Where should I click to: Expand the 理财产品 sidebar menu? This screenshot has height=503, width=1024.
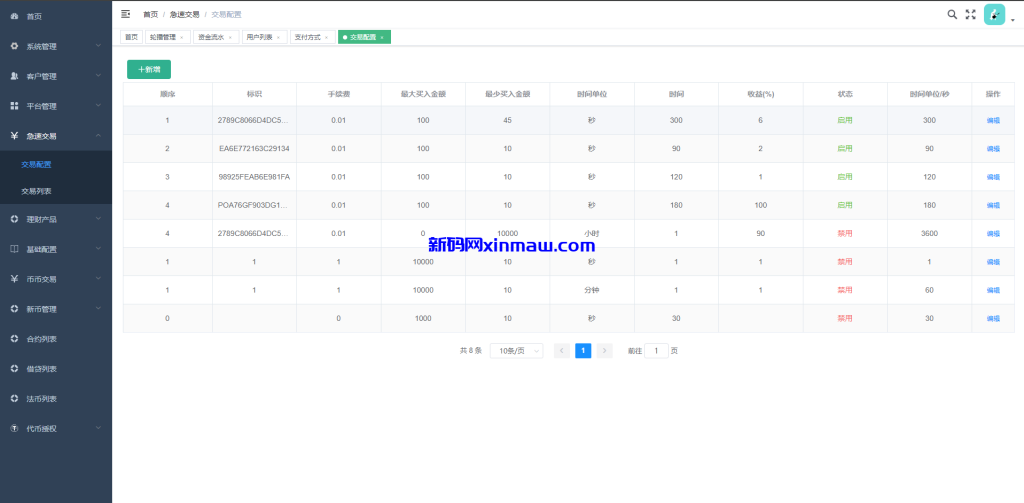pyautogui.click(x=56, y=219)
